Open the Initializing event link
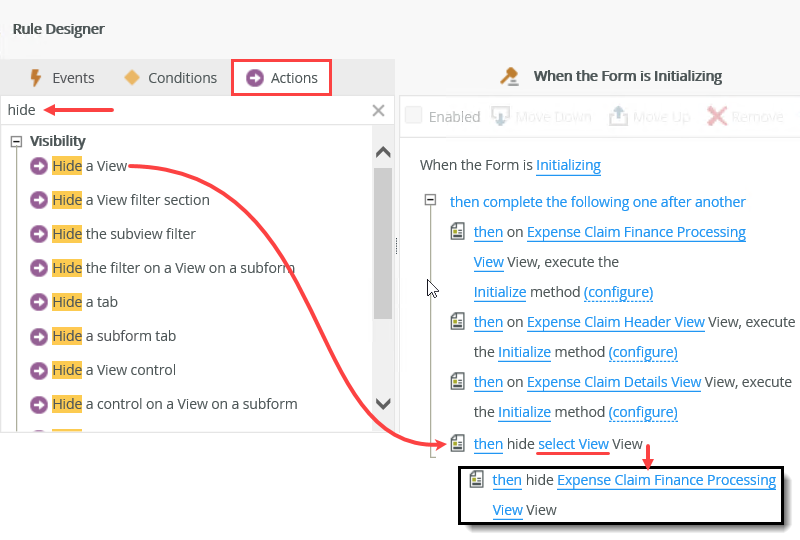 point(568,165)
